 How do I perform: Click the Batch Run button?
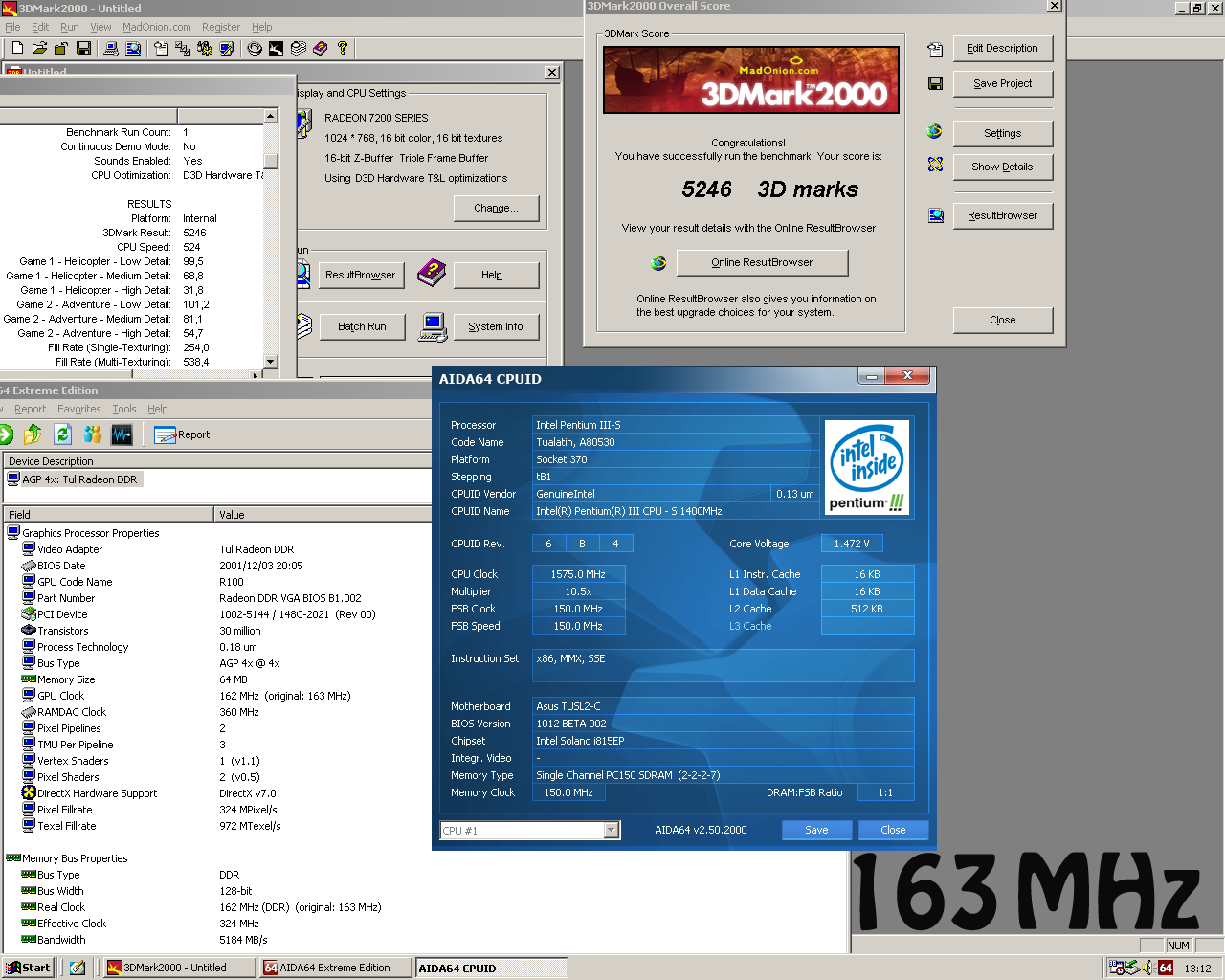[x=362, y=326]
